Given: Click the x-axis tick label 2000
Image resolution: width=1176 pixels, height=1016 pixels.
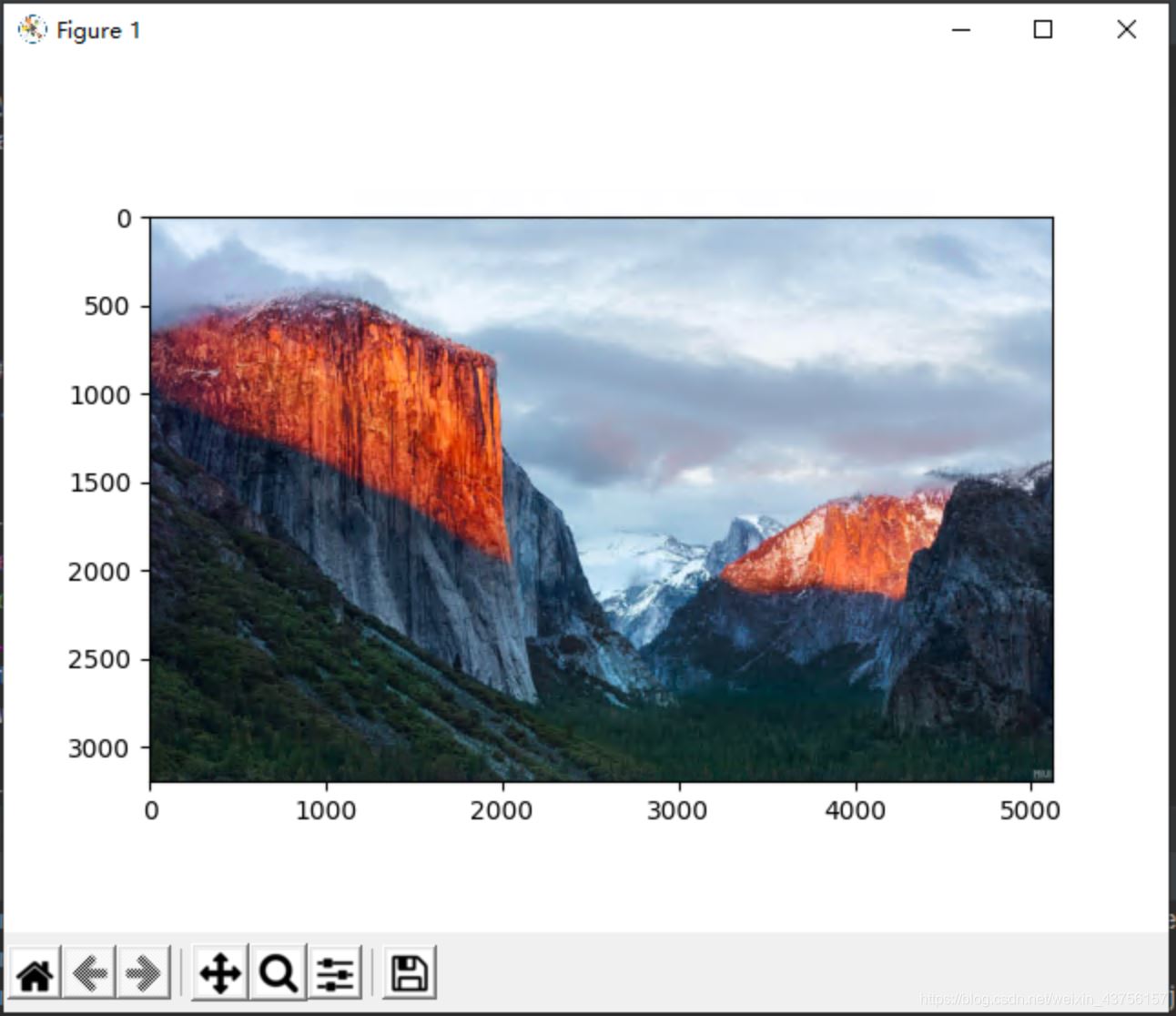Looking at the screenshot, I should (x=503, y=809).
